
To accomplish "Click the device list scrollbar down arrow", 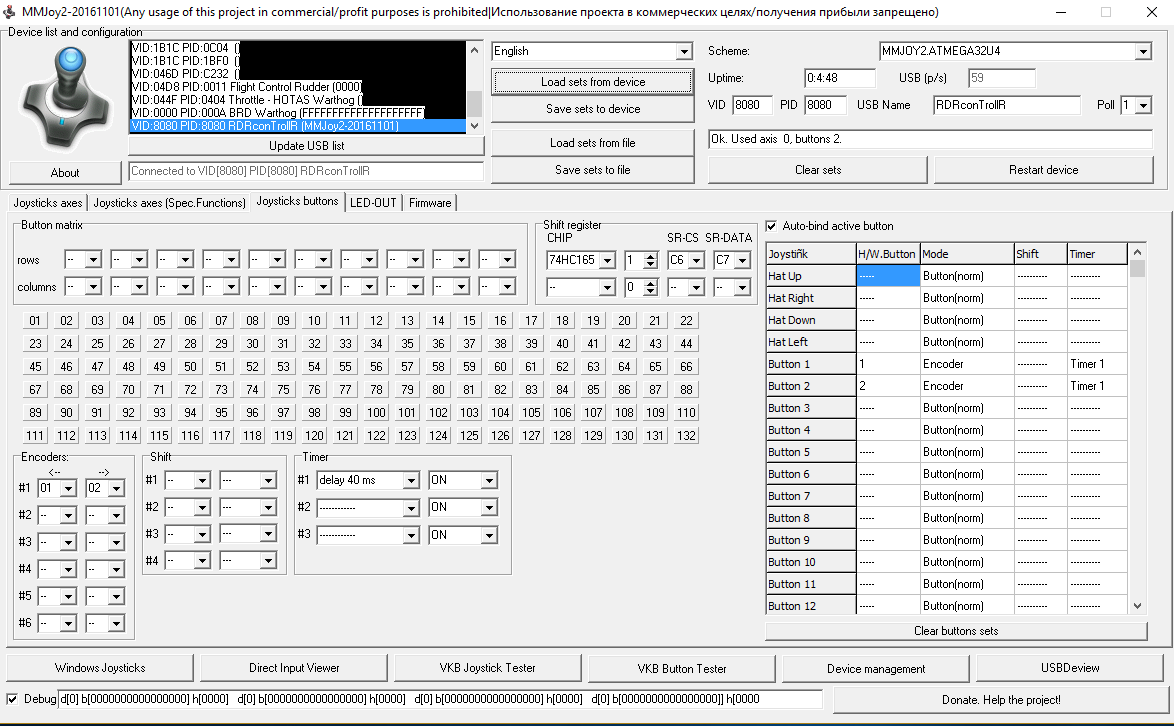I will coord(474,126).
